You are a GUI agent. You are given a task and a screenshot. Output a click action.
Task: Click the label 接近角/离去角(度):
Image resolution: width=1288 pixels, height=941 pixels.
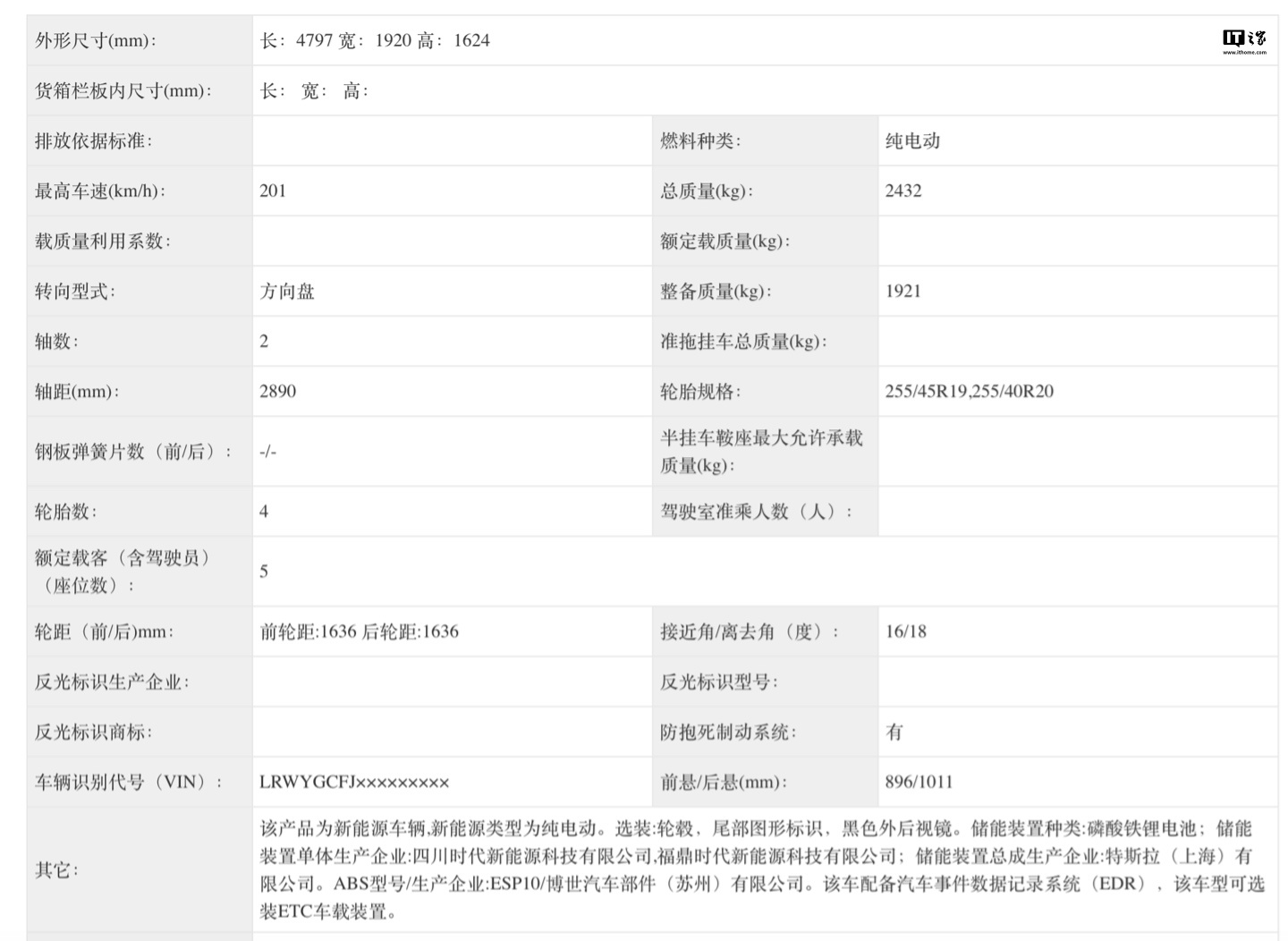coord(750,632)
